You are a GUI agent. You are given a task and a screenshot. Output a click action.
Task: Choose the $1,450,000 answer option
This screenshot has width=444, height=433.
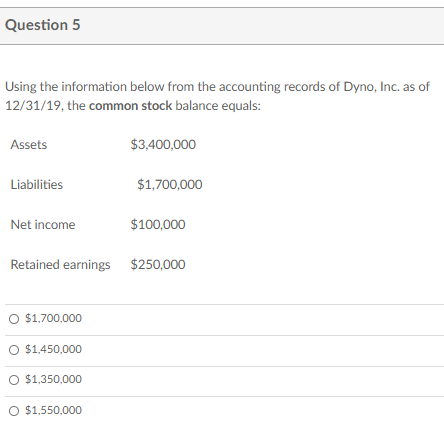point(14,350)
